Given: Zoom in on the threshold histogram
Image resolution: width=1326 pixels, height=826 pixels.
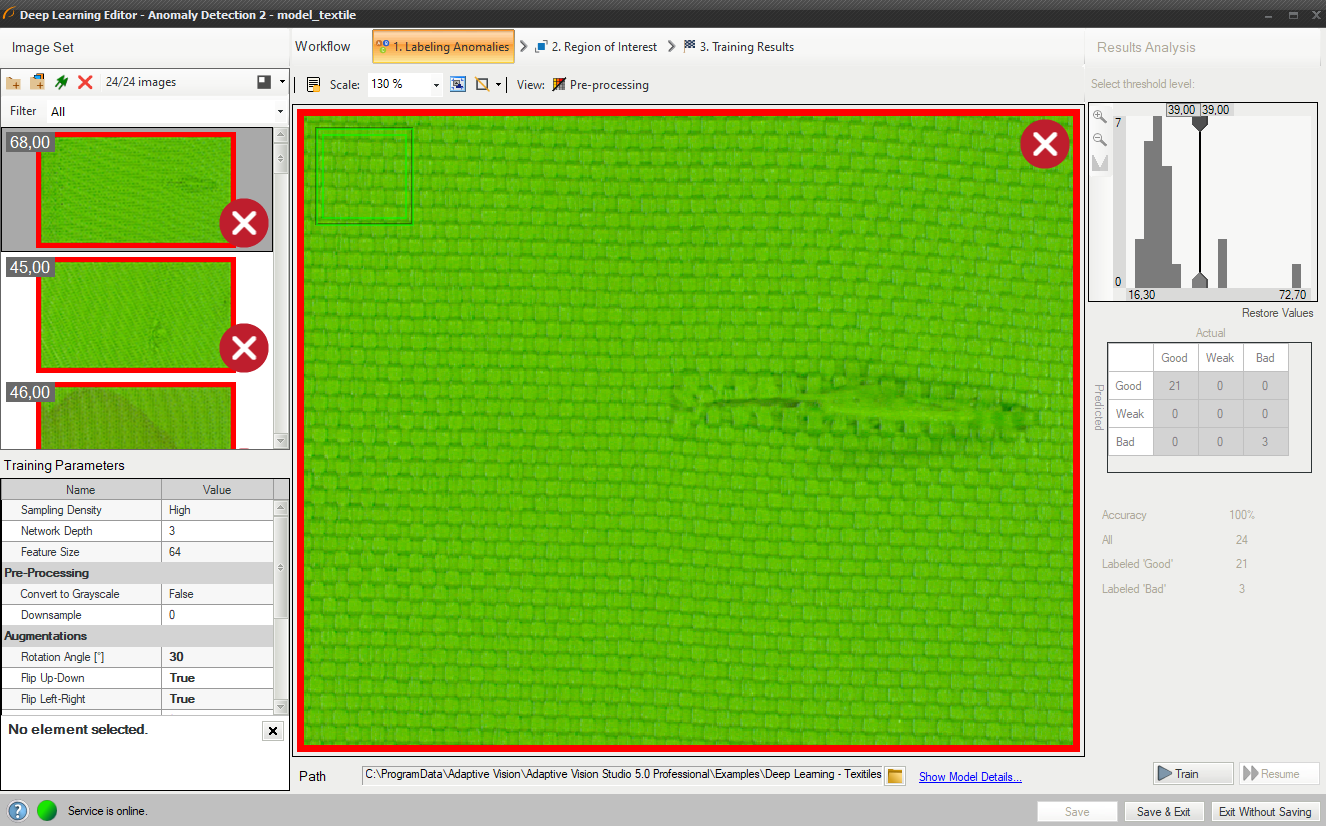Looking at the screenshot, I should (x=1100, y=117).
